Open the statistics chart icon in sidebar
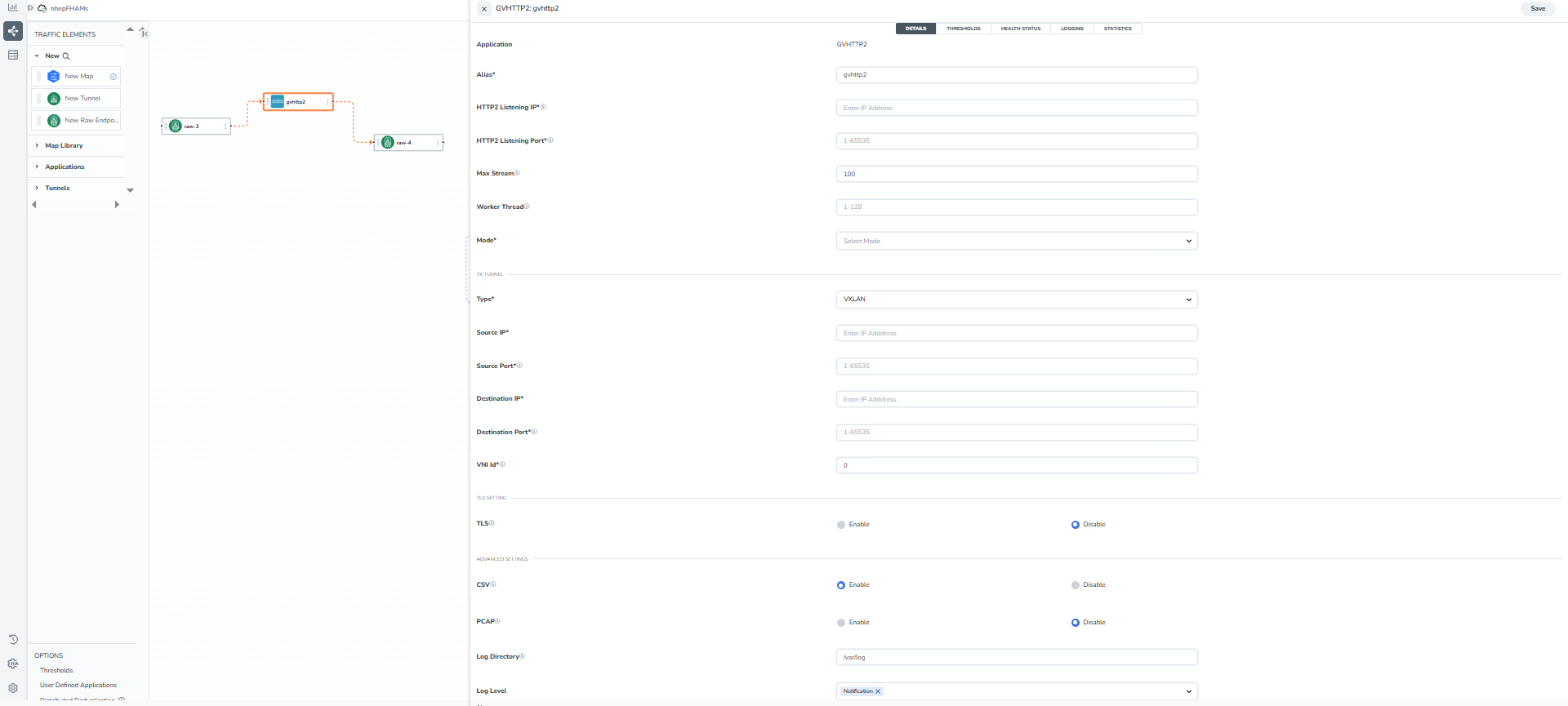 [12, 8]
